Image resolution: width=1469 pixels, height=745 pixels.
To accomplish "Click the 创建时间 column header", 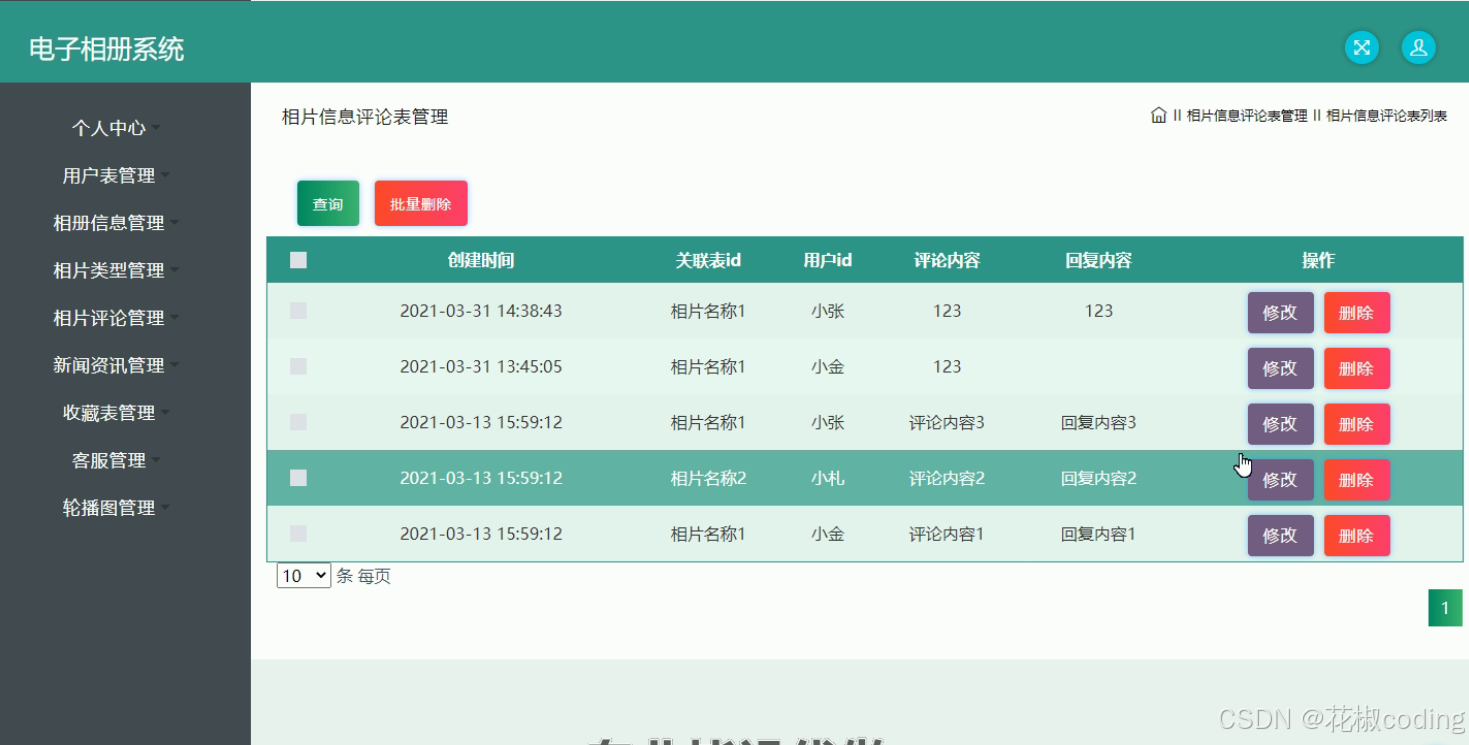I will [x=481, y=260].
